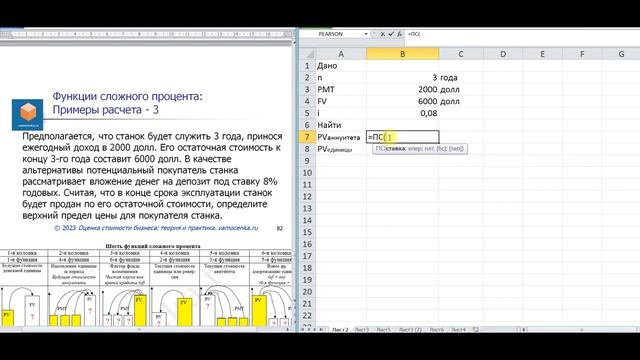Click heading 'Шесть функций сложного процента'
640x360 pixels.
[x=153, y=246]
